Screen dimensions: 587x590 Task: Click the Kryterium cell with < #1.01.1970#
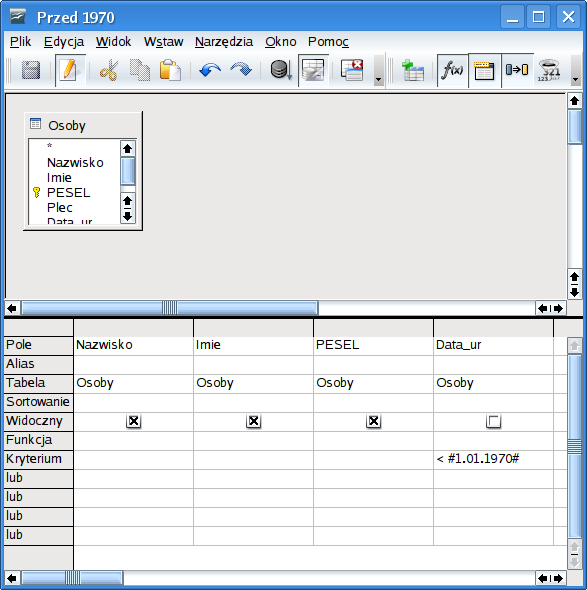[x=493, y=459]
